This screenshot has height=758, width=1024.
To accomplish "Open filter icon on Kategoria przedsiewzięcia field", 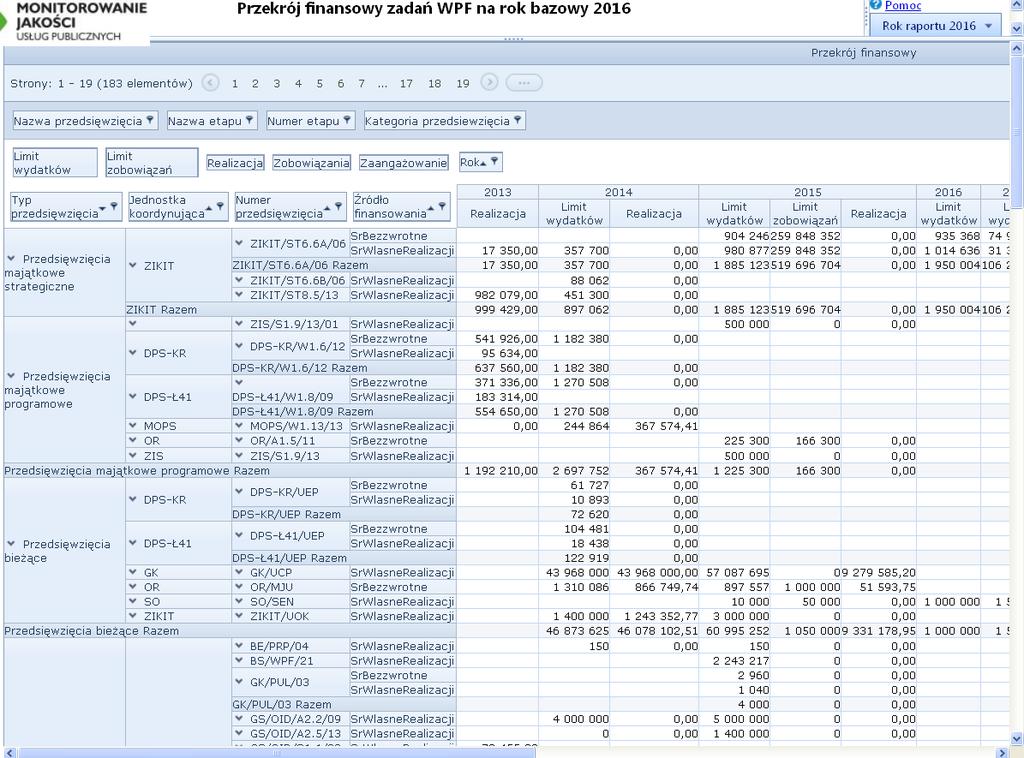I will click(517, 120).
